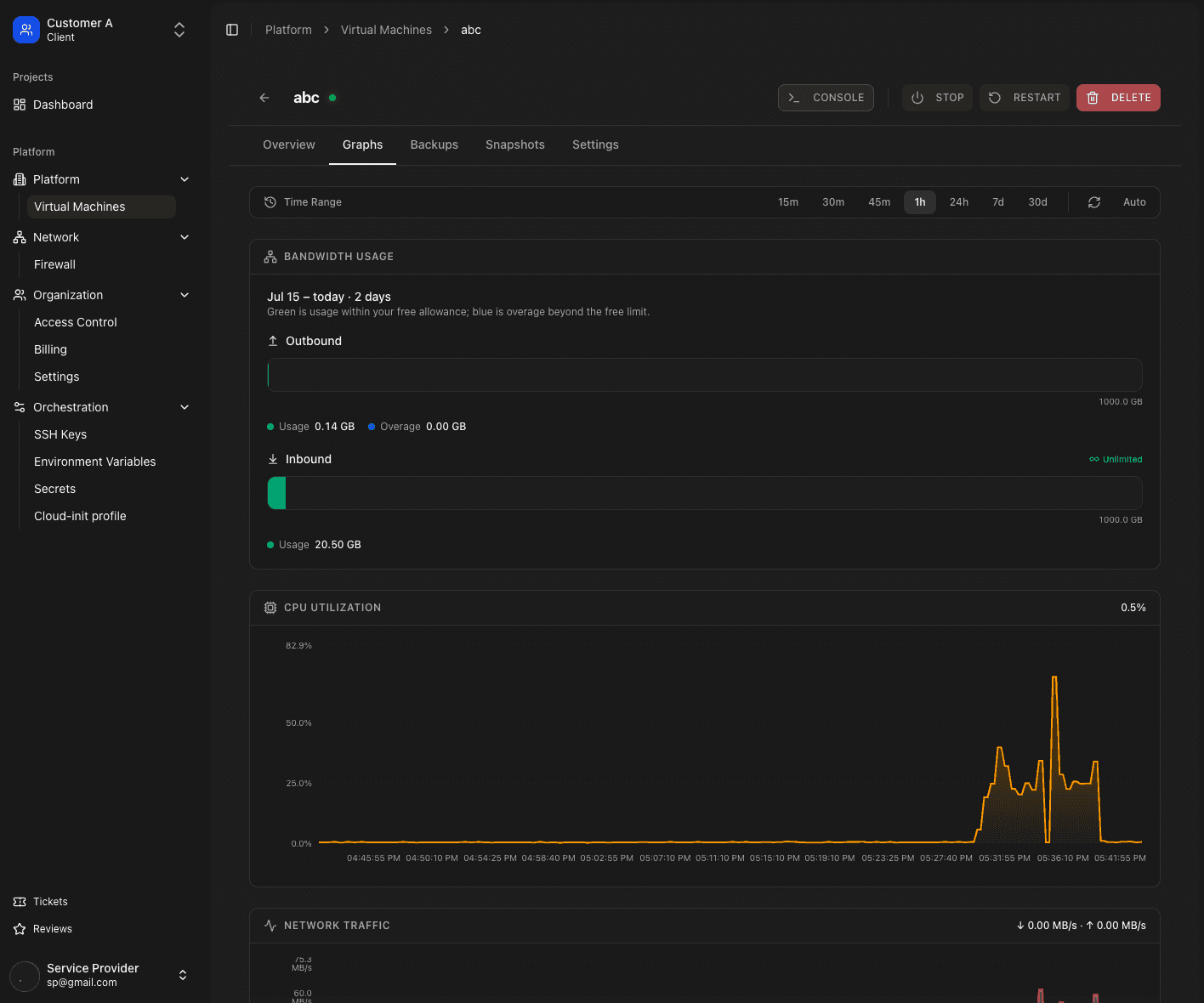Open Environment Variables in the sidebar
The image size is (1204, 1003).
(101, 462)
